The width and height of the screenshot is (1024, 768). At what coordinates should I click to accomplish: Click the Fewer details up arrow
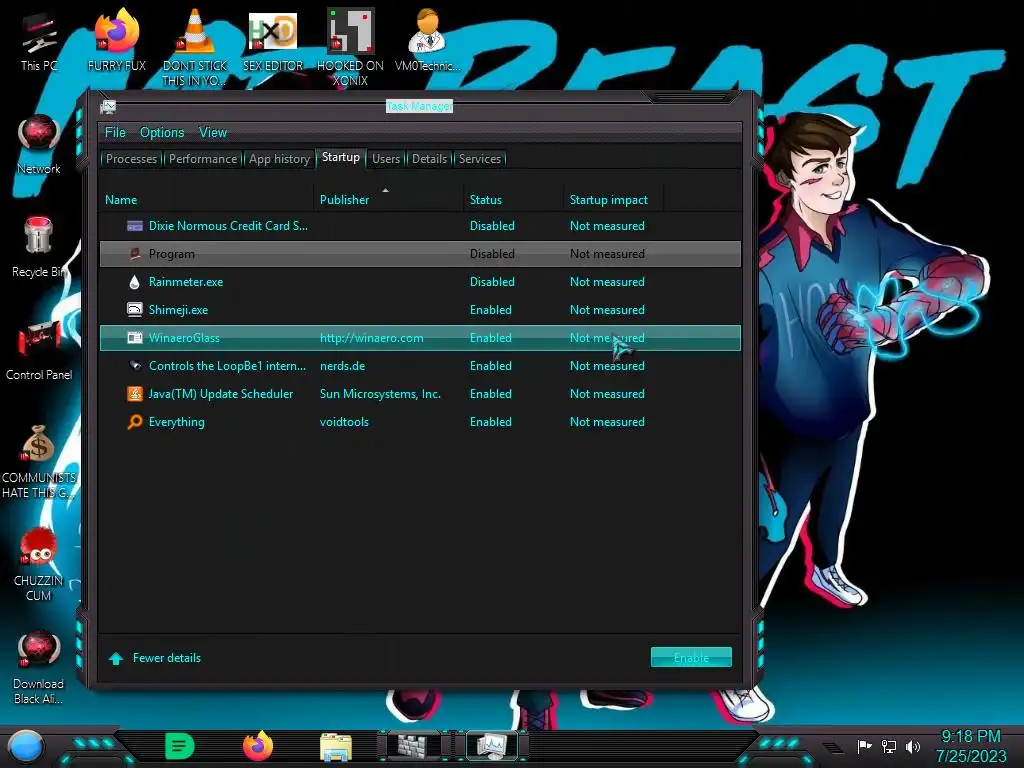[116, 658]
